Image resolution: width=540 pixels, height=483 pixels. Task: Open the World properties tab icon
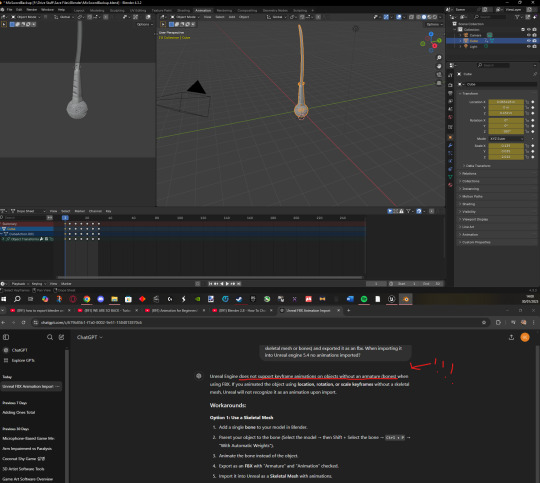click(450, 117)
